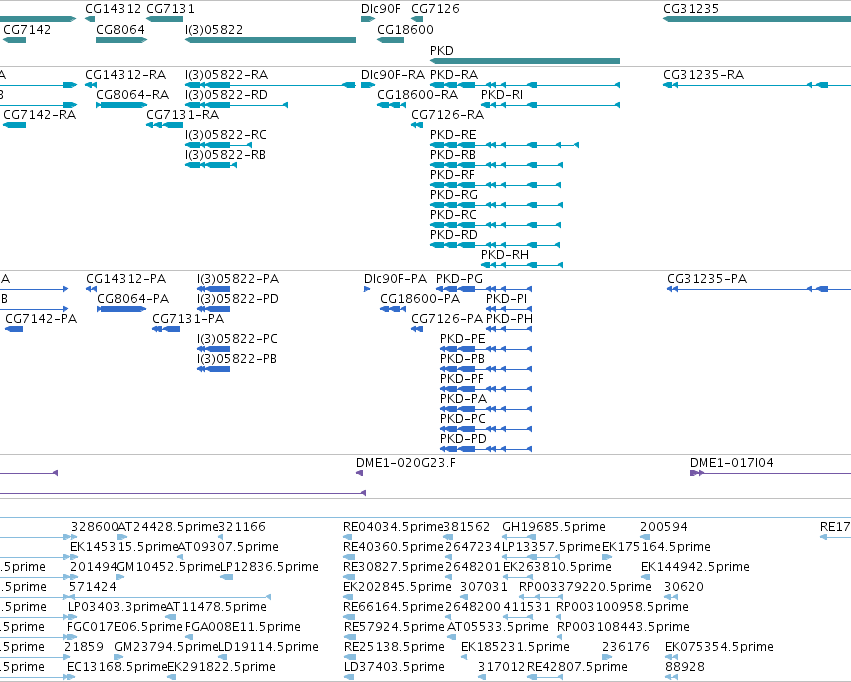Select EST FGA008E11.5prime
Viewport: 851px width, 682px height.
pyautogui.click(x=243, y=627)
